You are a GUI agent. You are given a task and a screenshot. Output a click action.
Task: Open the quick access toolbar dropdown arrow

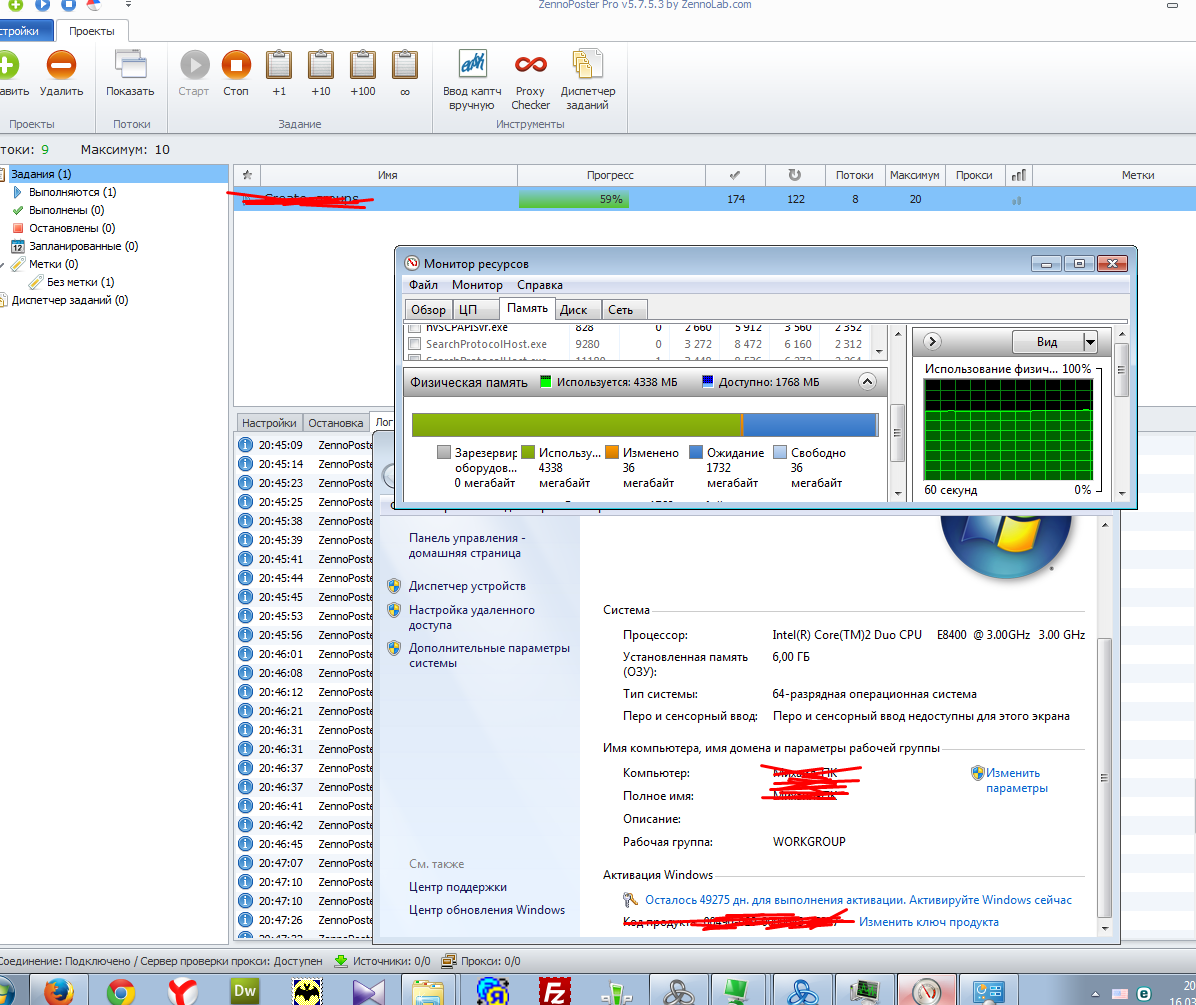[128, 5]
